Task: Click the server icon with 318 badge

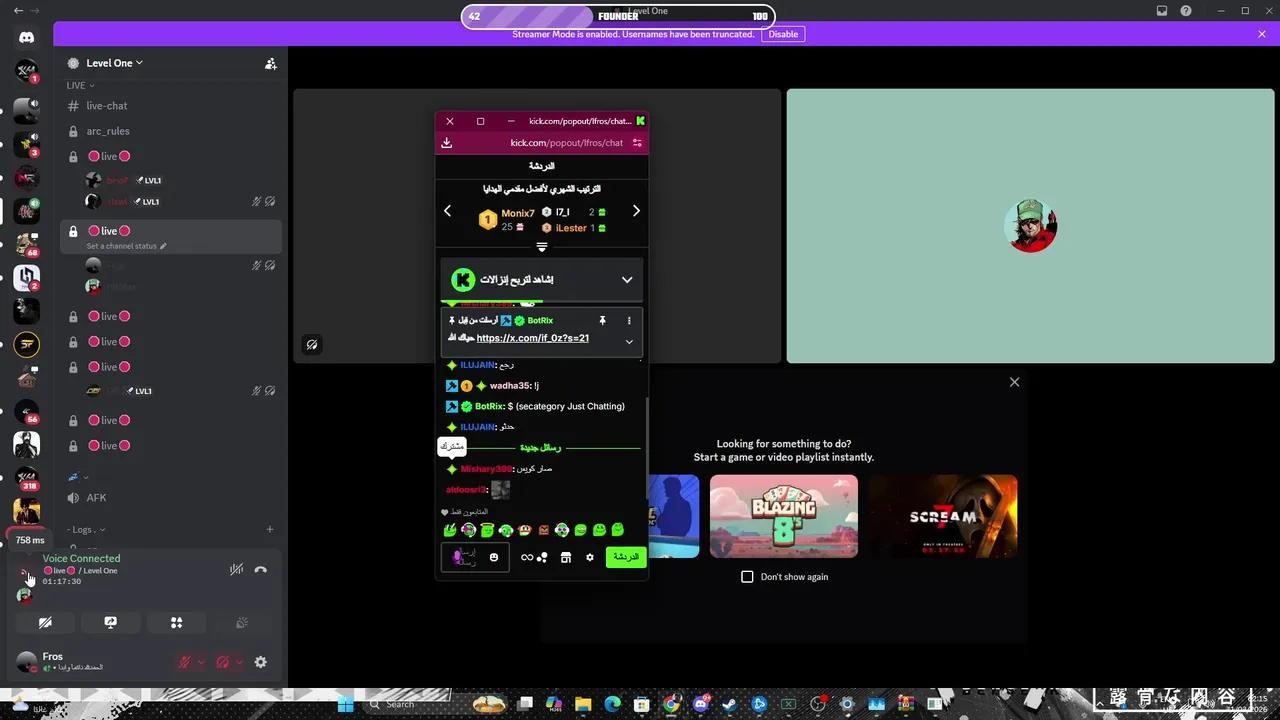Action: point(27,479)
